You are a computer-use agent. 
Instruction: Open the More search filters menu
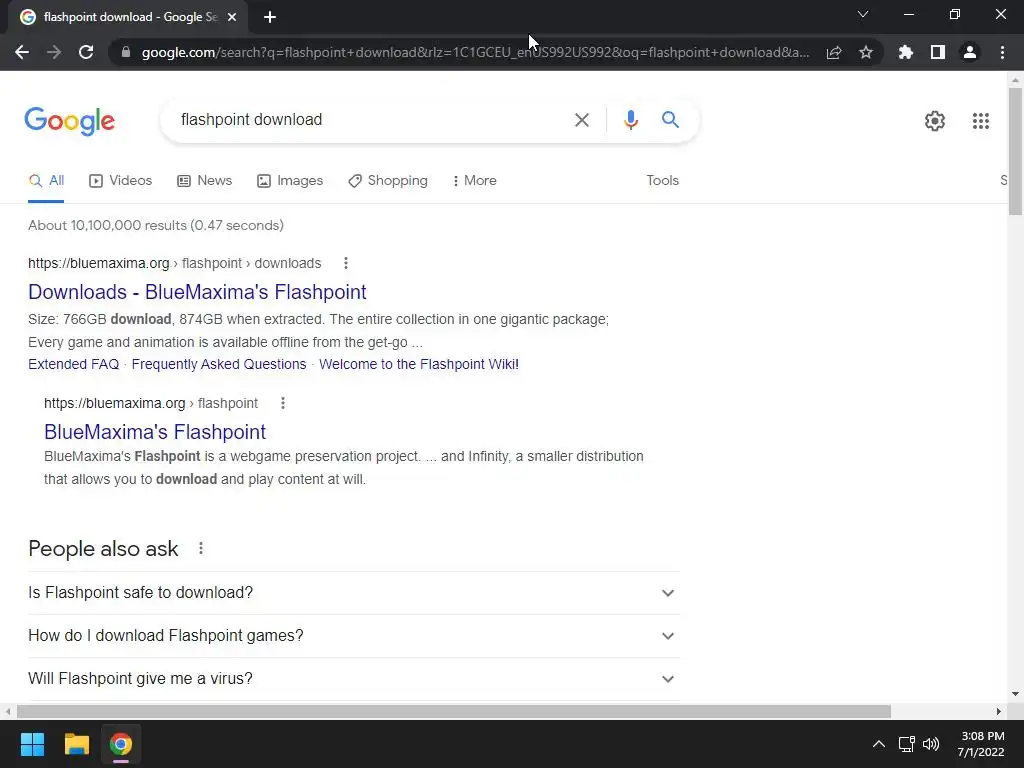coord(475,180)
